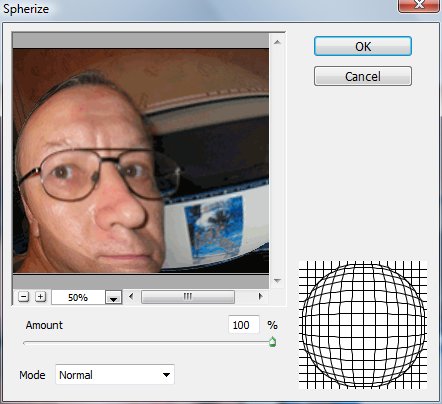This screenshot has width=442, height=404.
Task: Click the middle of the Amount slider track
Action: 148,342
